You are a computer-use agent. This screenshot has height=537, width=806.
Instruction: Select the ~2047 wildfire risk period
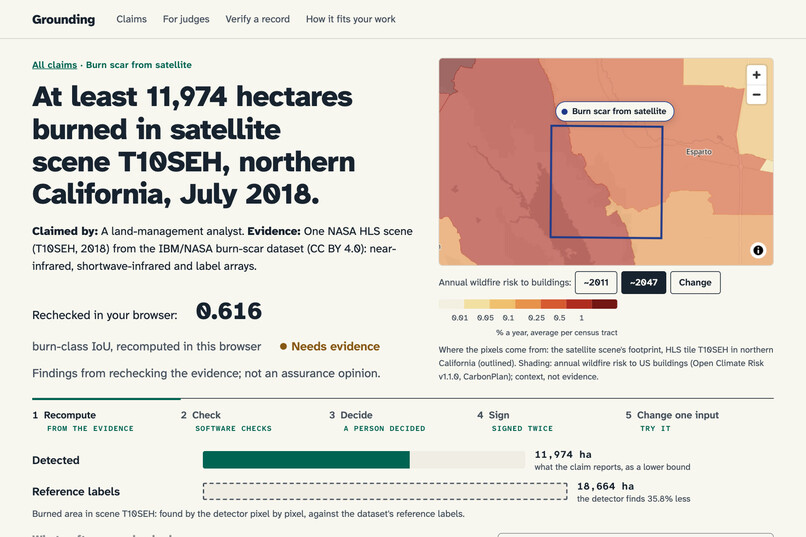(x=644, y=283)
